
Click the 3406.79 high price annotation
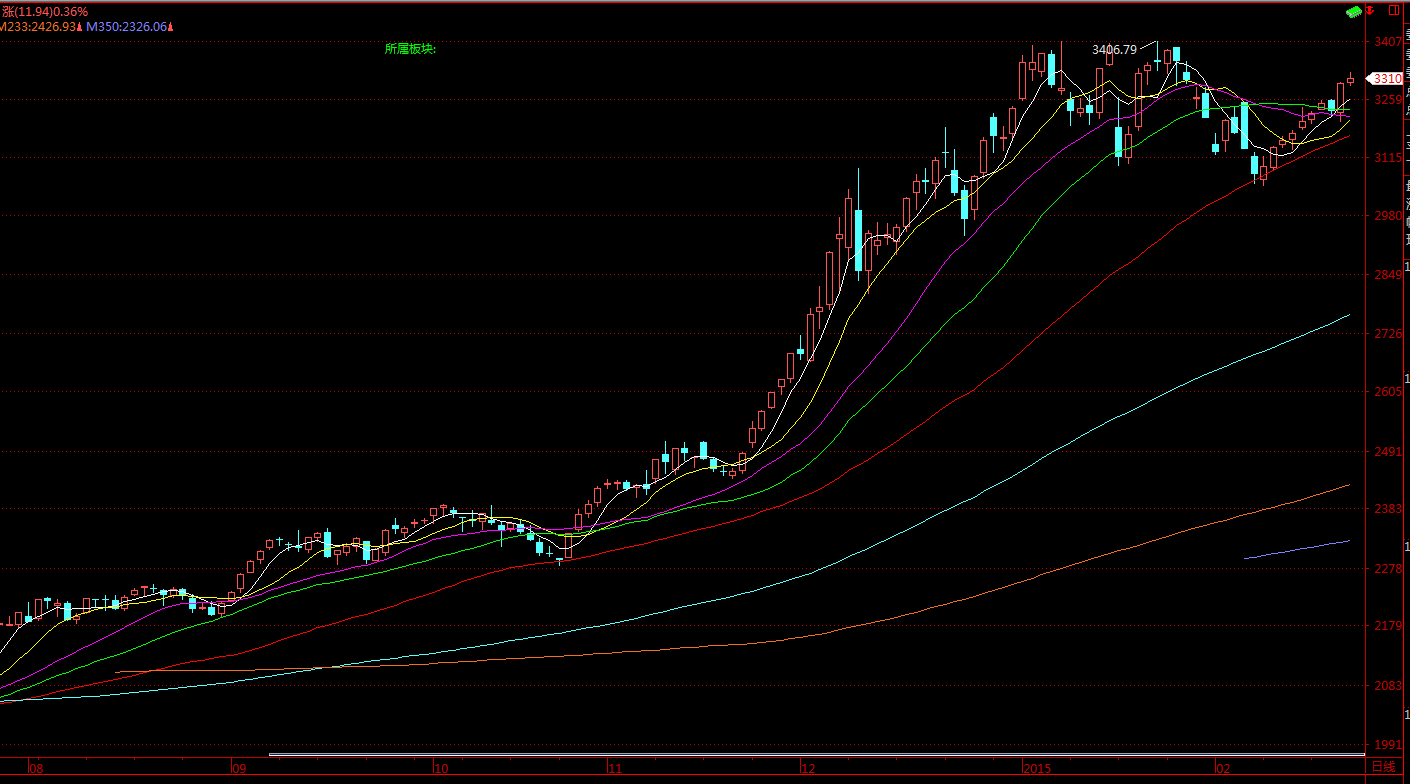pyautogui.click(x=1114, y=49)
